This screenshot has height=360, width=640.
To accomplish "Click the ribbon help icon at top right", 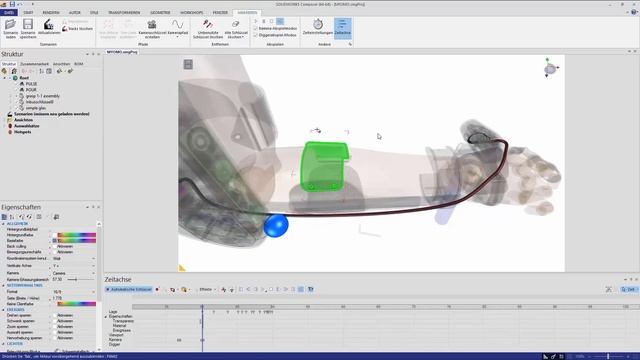I will pyautogui.click(x=634, y=13).
